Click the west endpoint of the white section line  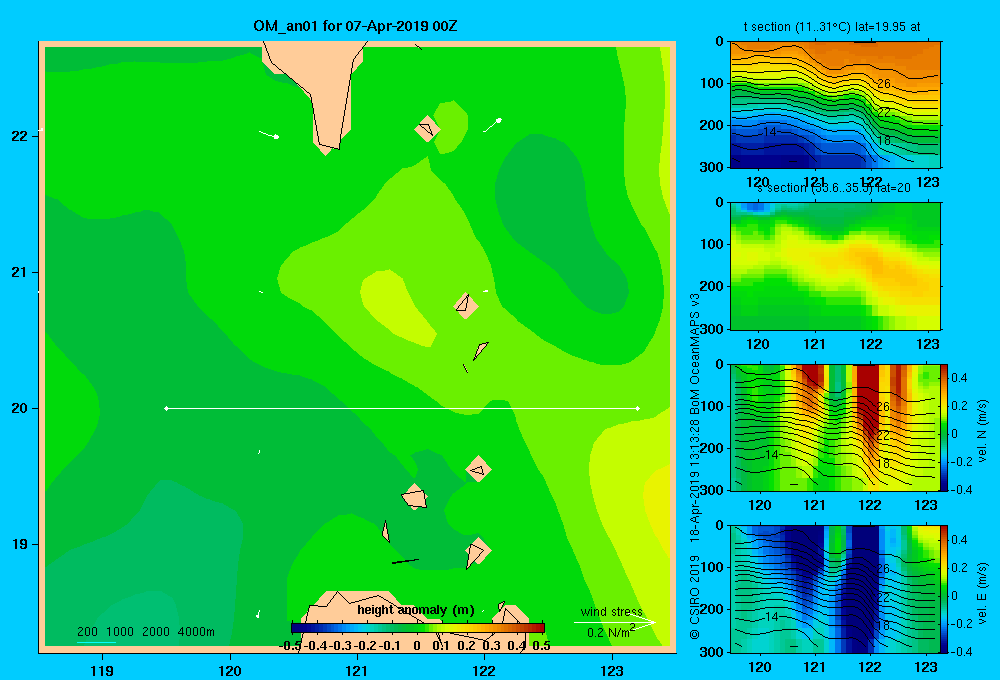coord(166,408)
